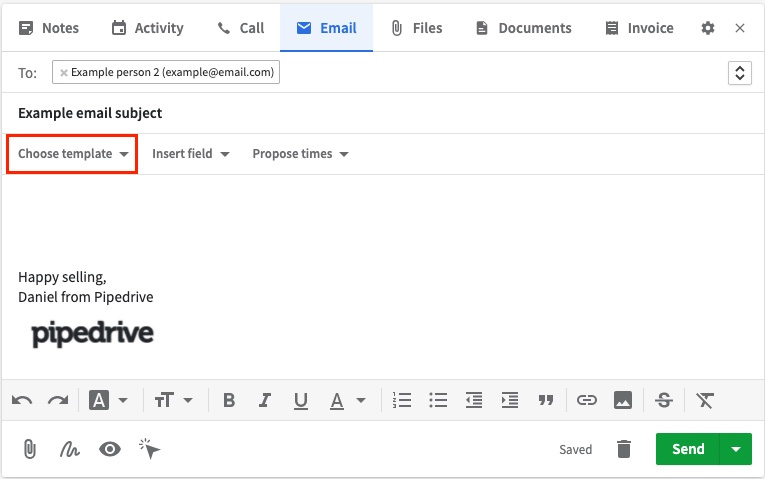Clear text formatting
The image size is (765, 479).
coord(705,400)
